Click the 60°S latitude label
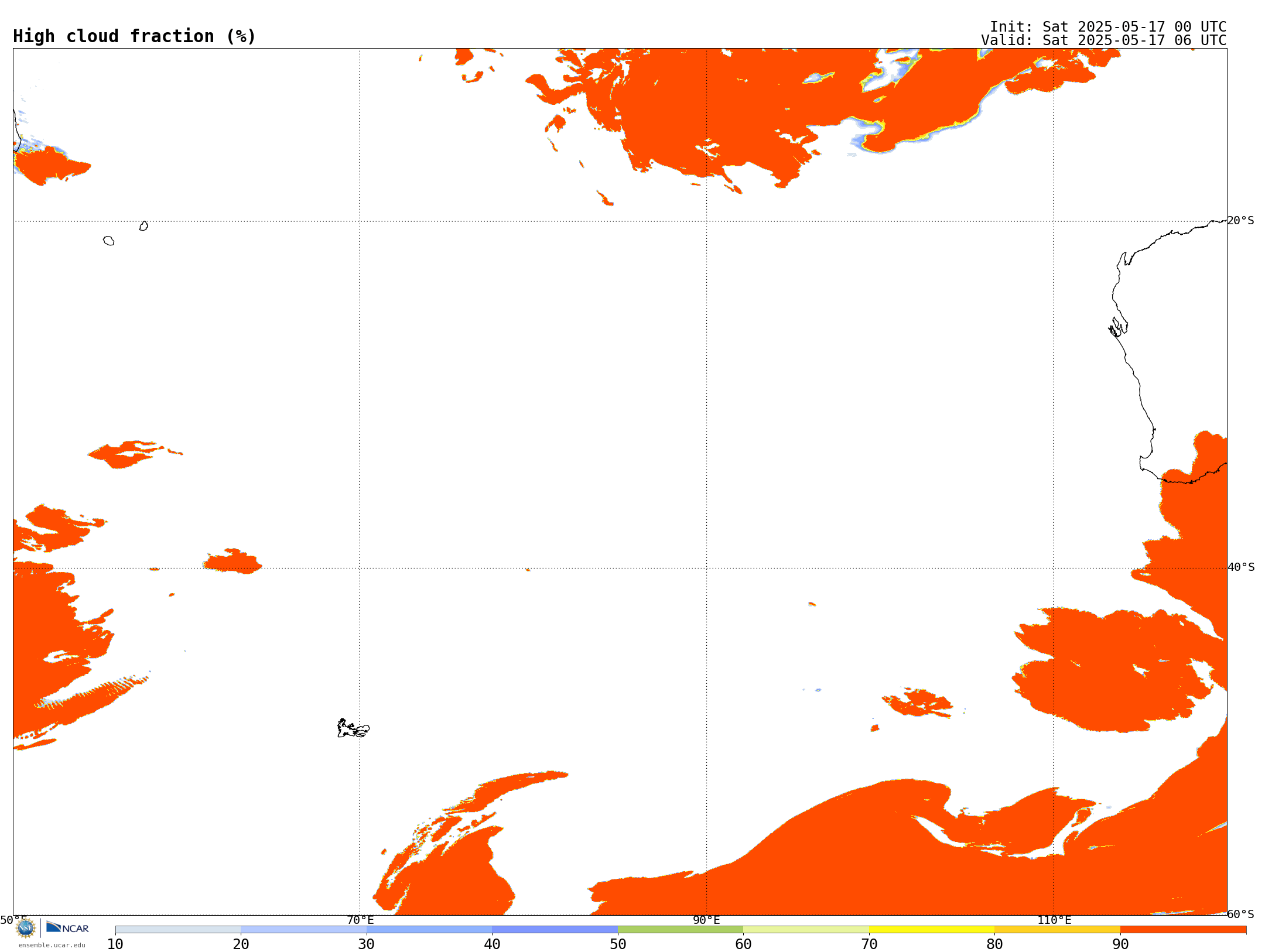 1241,914
